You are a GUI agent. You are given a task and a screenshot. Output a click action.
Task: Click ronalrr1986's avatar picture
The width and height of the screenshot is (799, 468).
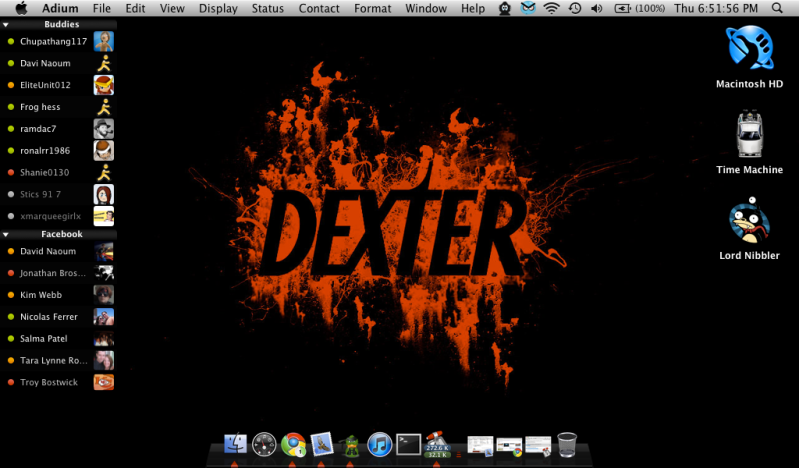pos(103,150)
